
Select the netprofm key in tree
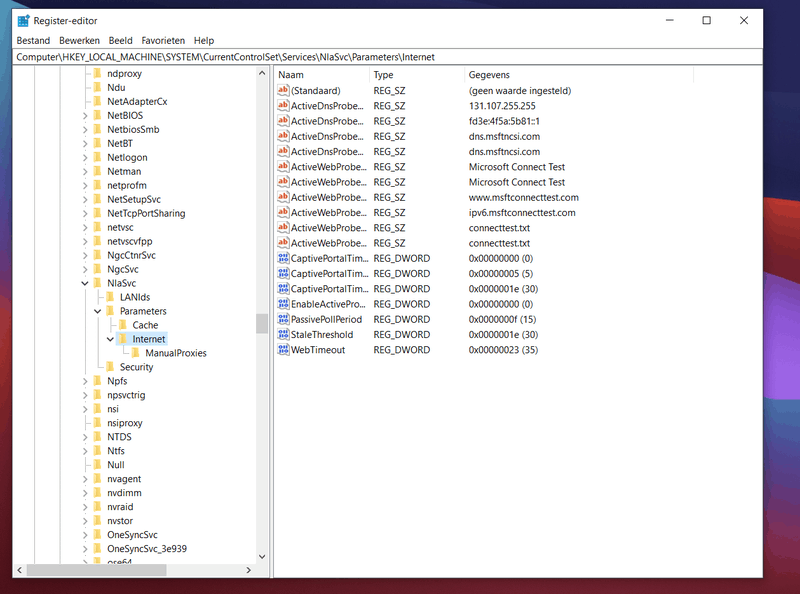tap(127, 185)
